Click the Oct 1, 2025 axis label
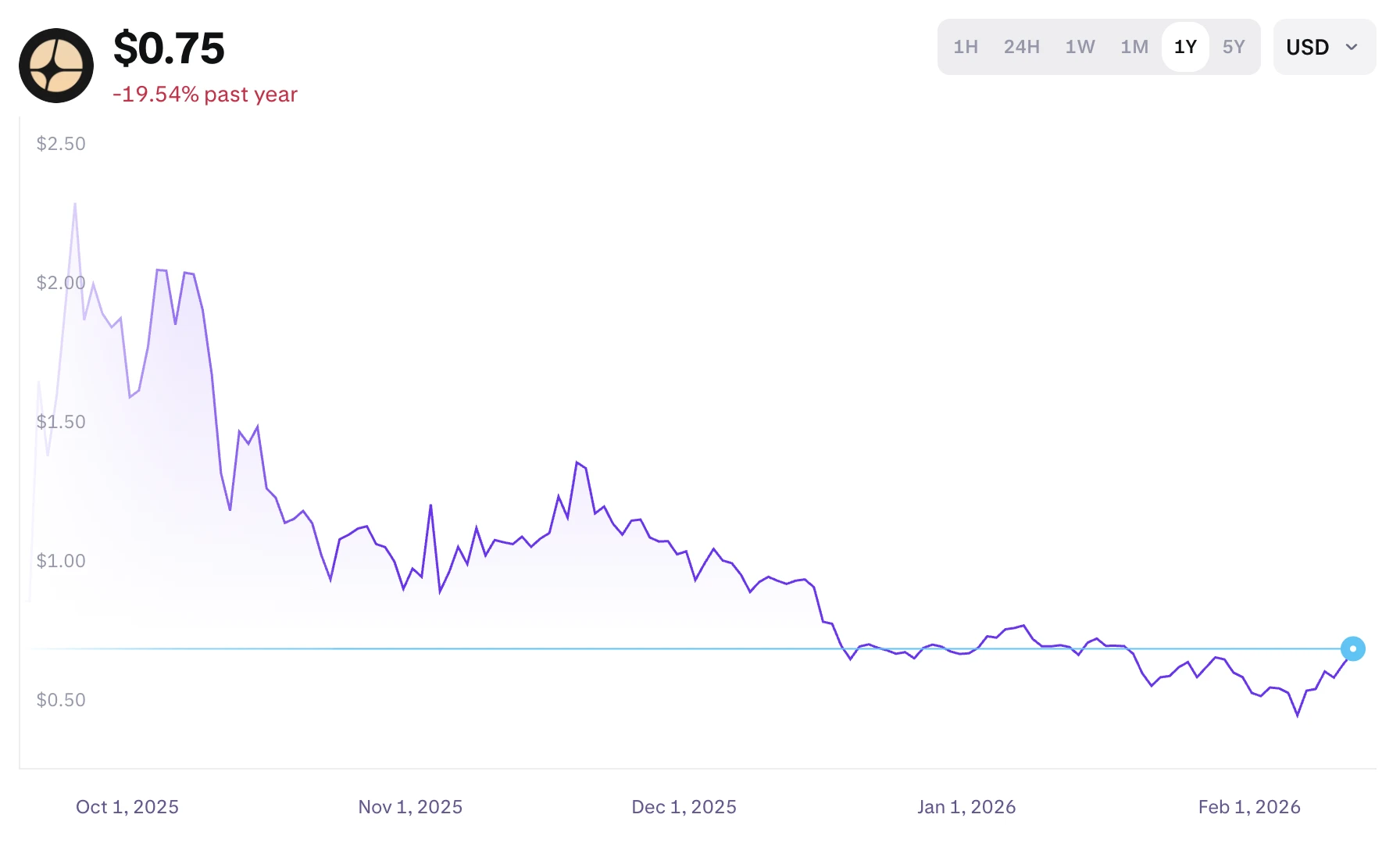Screen dimensions: 1400x850 [x=127, y=807]
